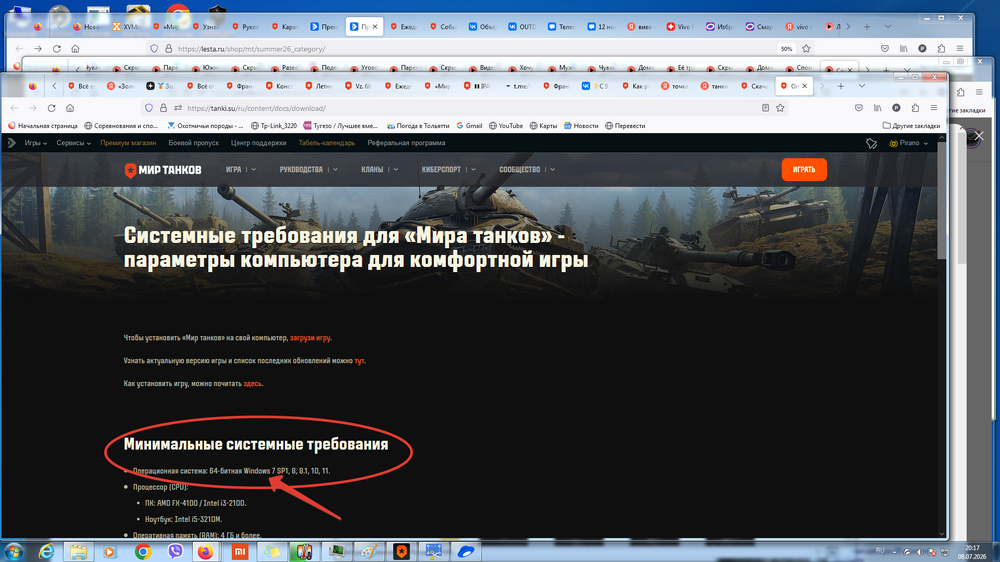Open new tab in front Firefox window
The image size is (1000, 562).
(x=841, y=85)
